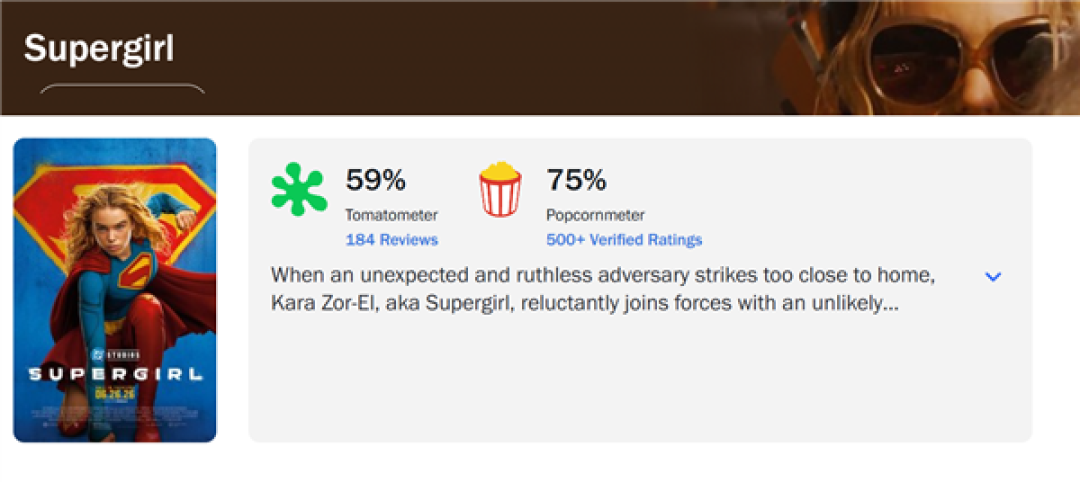The height and width of the screenshot is (482, 1080).
Task: Click the DC Studios logo on poster
Action: pos(115,355)
